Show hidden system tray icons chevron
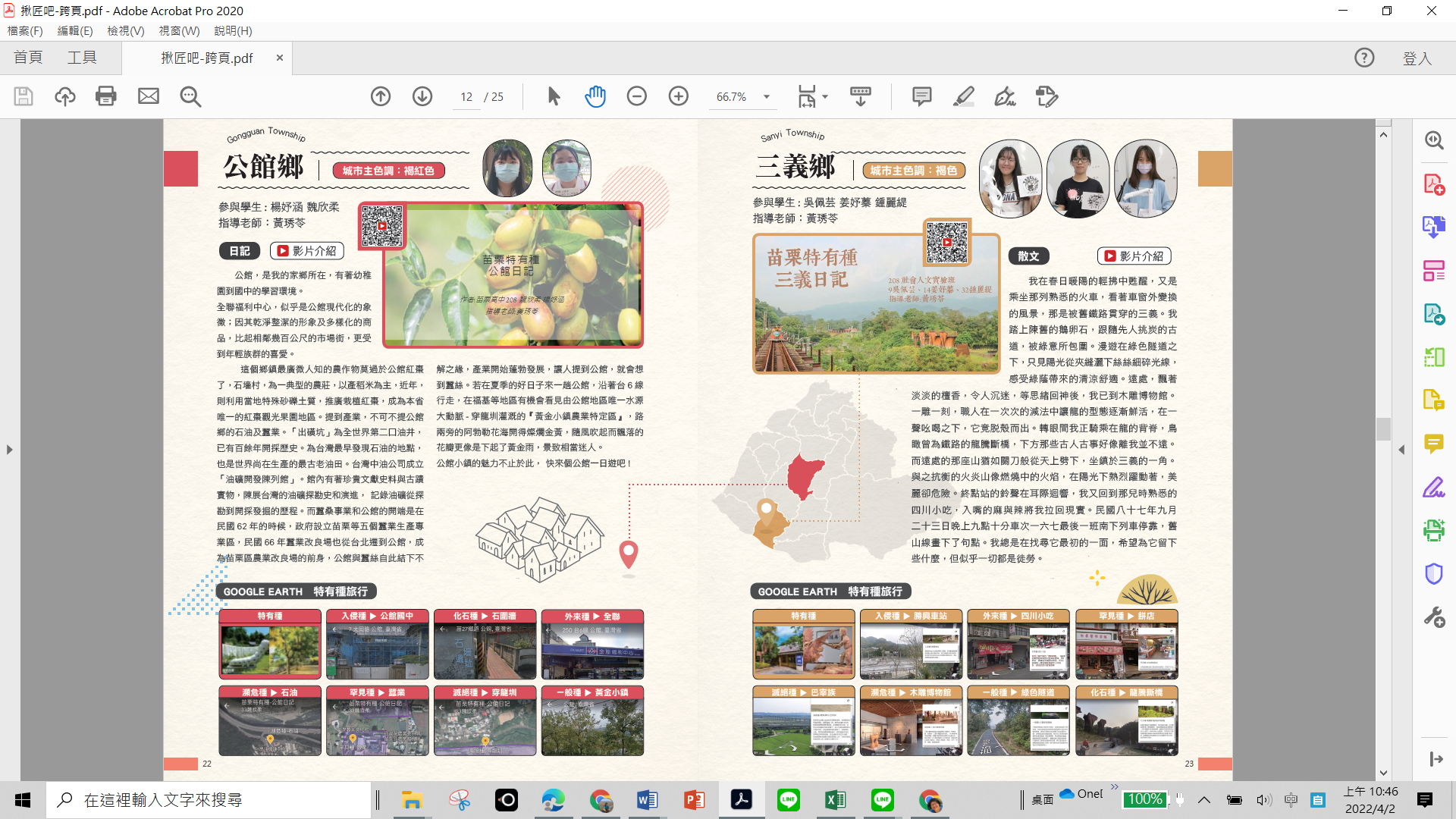 (1204, 800)
